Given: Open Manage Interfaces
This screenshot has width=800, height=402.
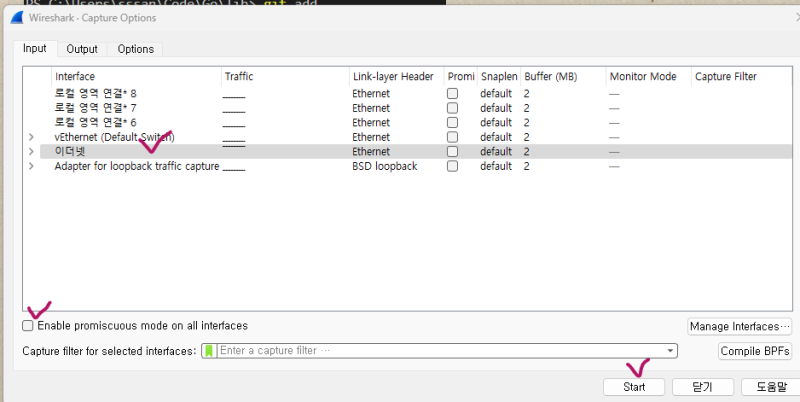Looking at the screenshot, I should pos(740,326).
